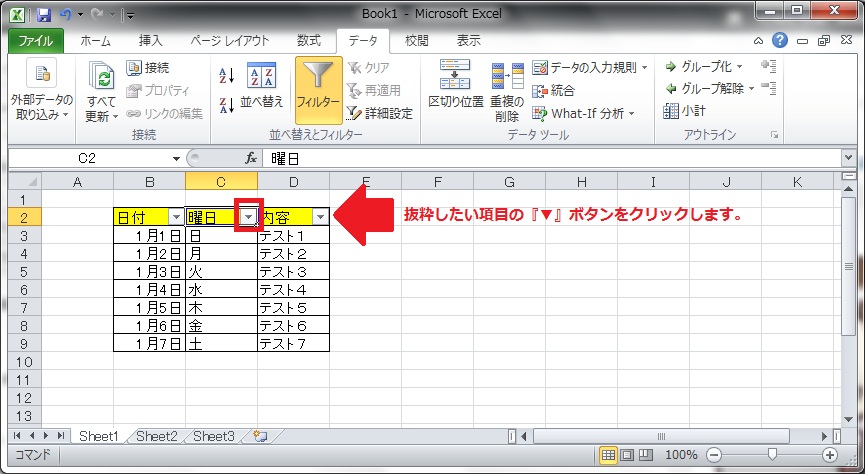This screenshot has height=474, width=865.
Task: Open the ファイル (File) tab
Action: 36,41
